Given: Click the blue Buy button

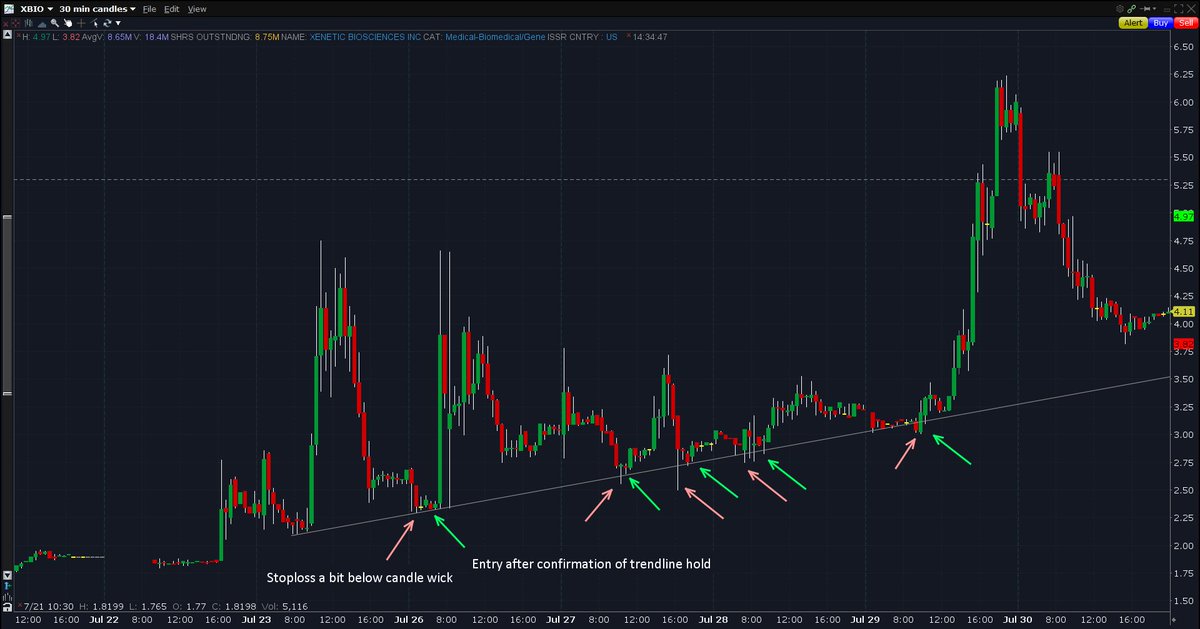Looking at the screenshot, I should [x=1160, y=22].
